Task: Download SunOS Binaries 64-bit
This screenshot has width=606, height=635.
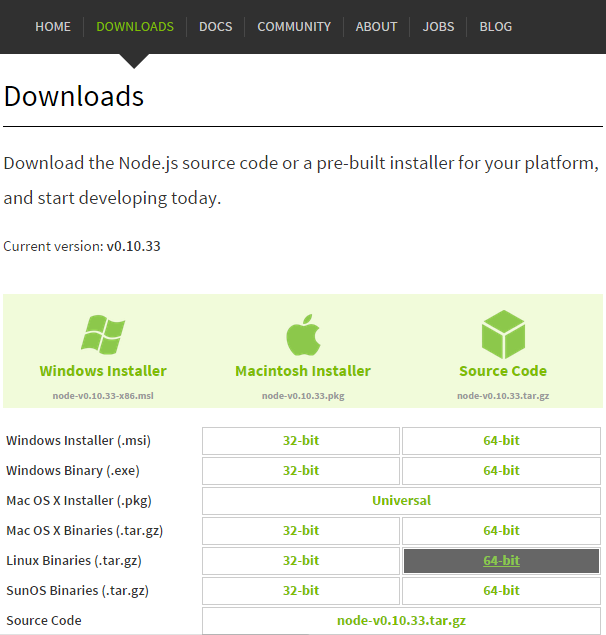Action: (501, 590)
